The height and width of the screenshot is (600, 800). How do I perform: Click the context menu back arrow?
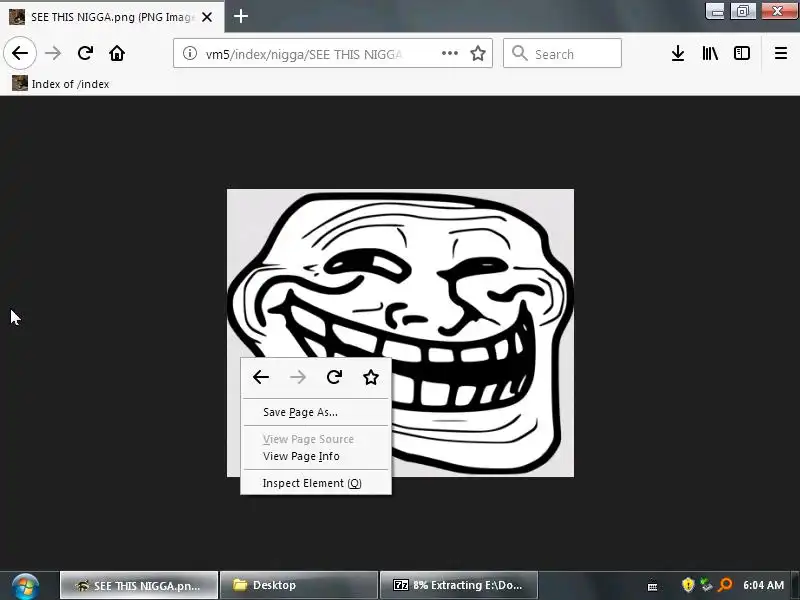pyautogui.click(x=261, y=377)
